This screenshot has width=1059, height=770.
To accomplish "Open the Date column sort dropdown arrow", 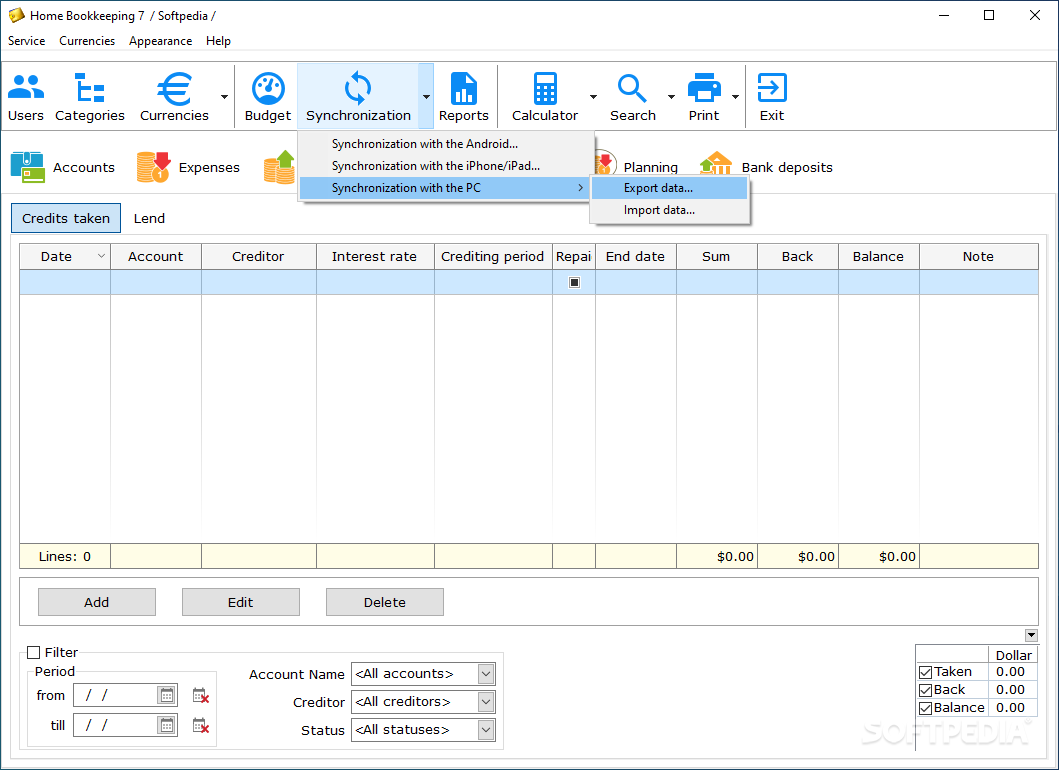I will [x=101, y=256].
